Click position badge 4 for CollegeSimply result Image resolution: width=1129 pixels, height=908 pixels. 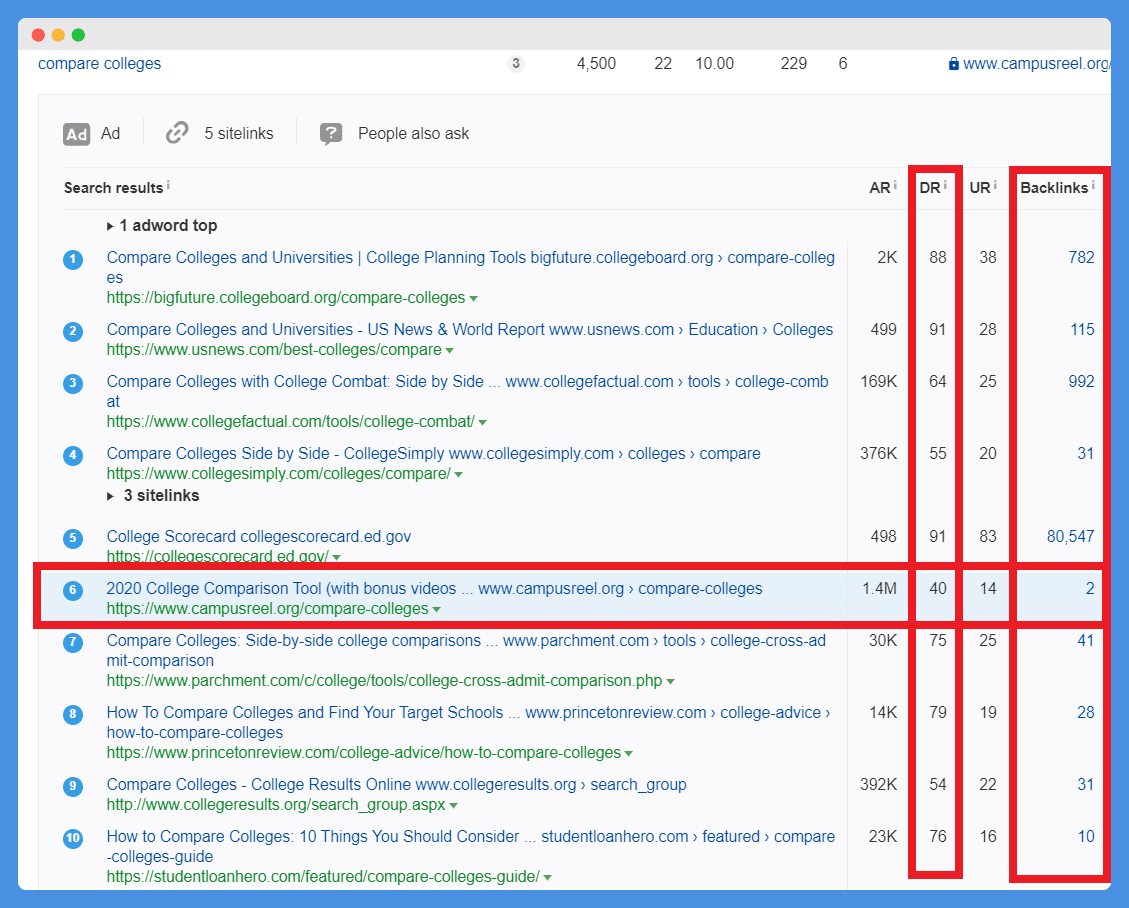coord(73,455)
